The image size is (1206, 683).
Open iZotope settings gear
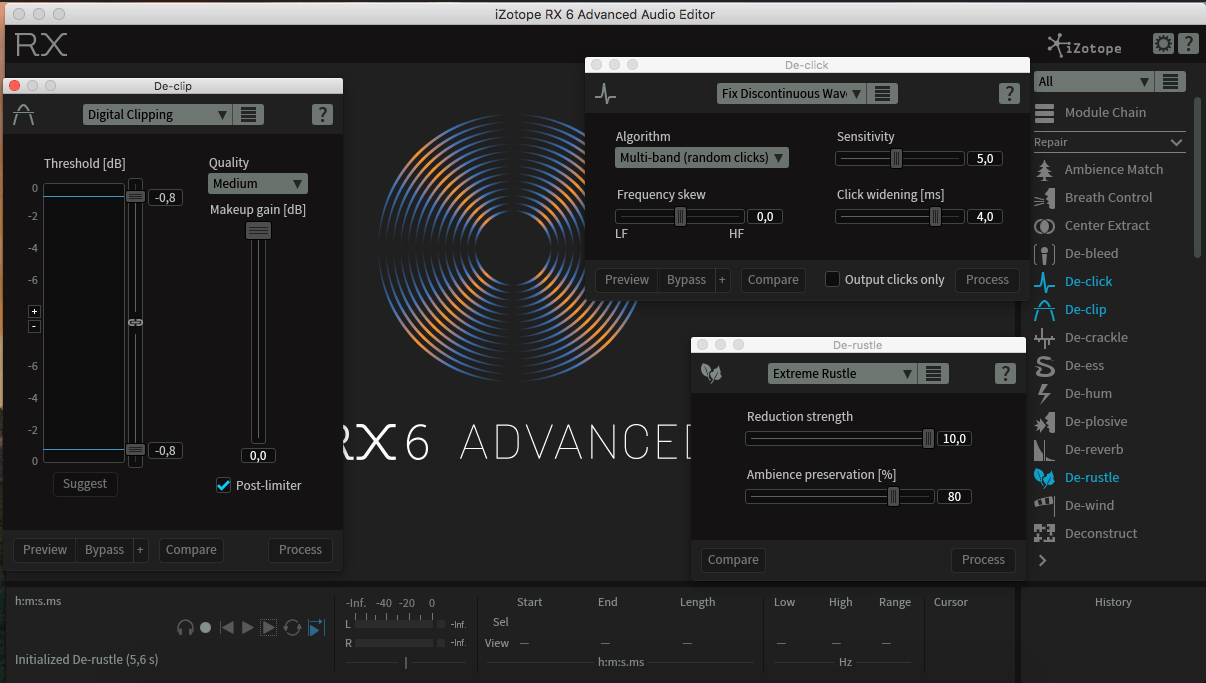[x=1163, y=44]
